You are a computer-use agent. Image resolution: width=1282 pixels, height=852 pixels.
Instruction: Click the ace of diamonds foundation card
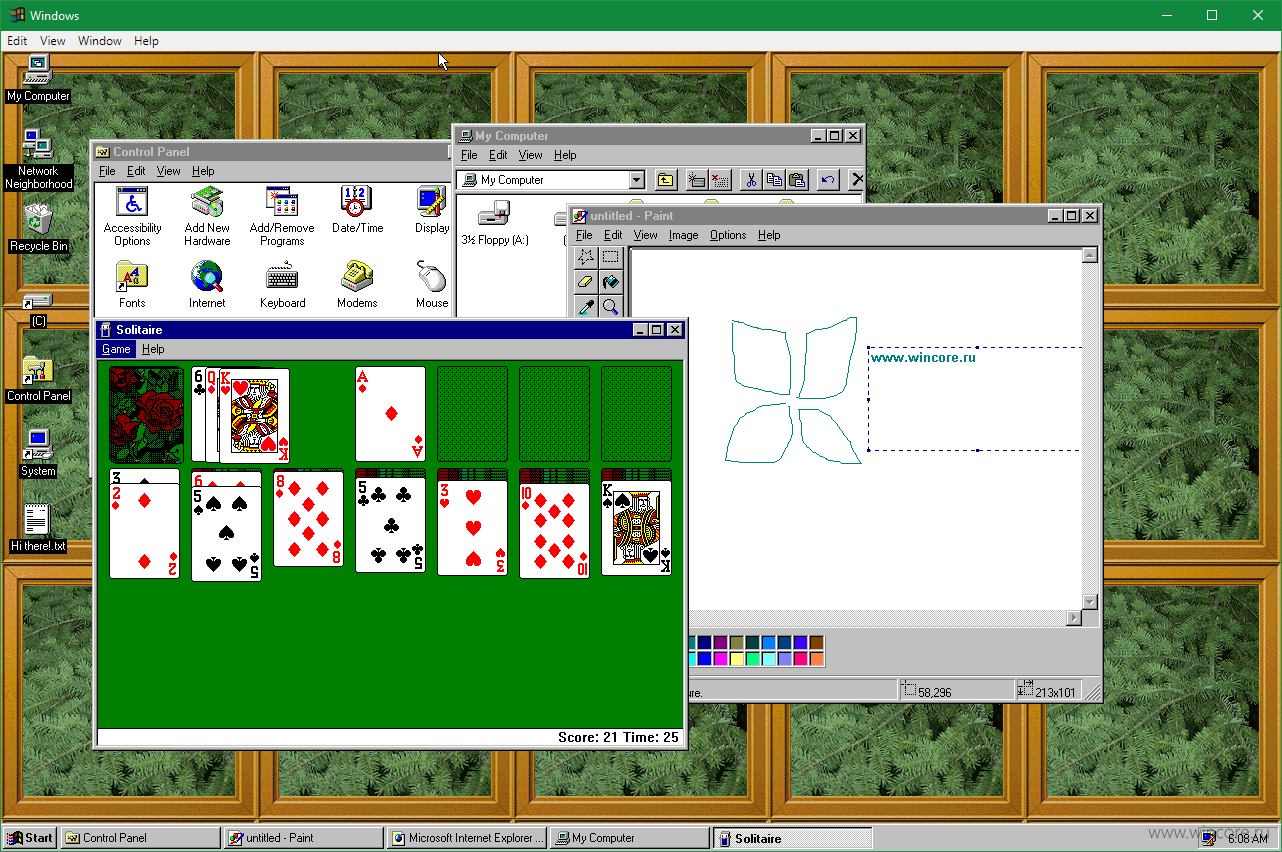tap(390, 414)
